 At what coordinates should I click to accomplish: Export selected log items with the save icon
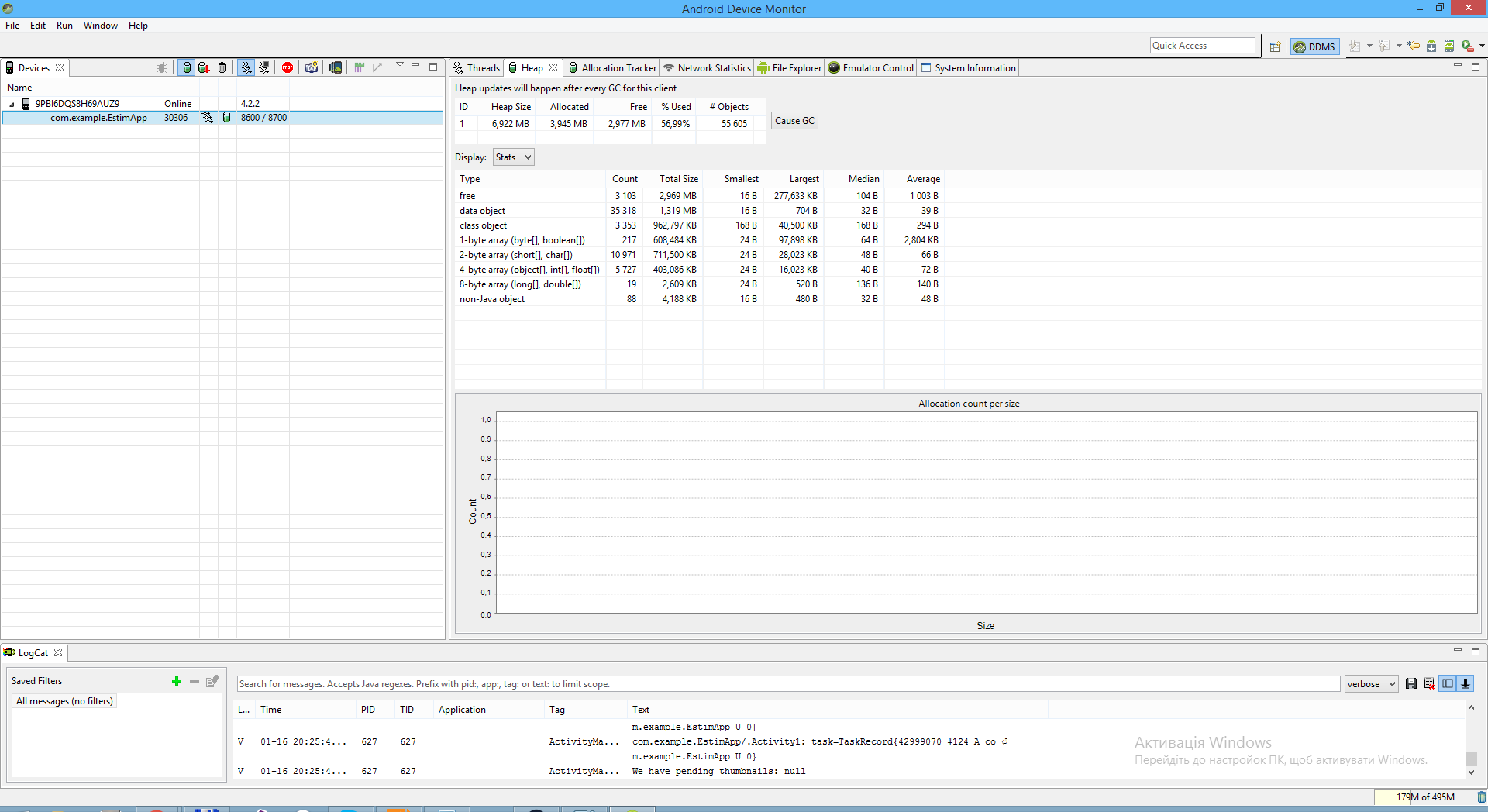[1411, 684]
